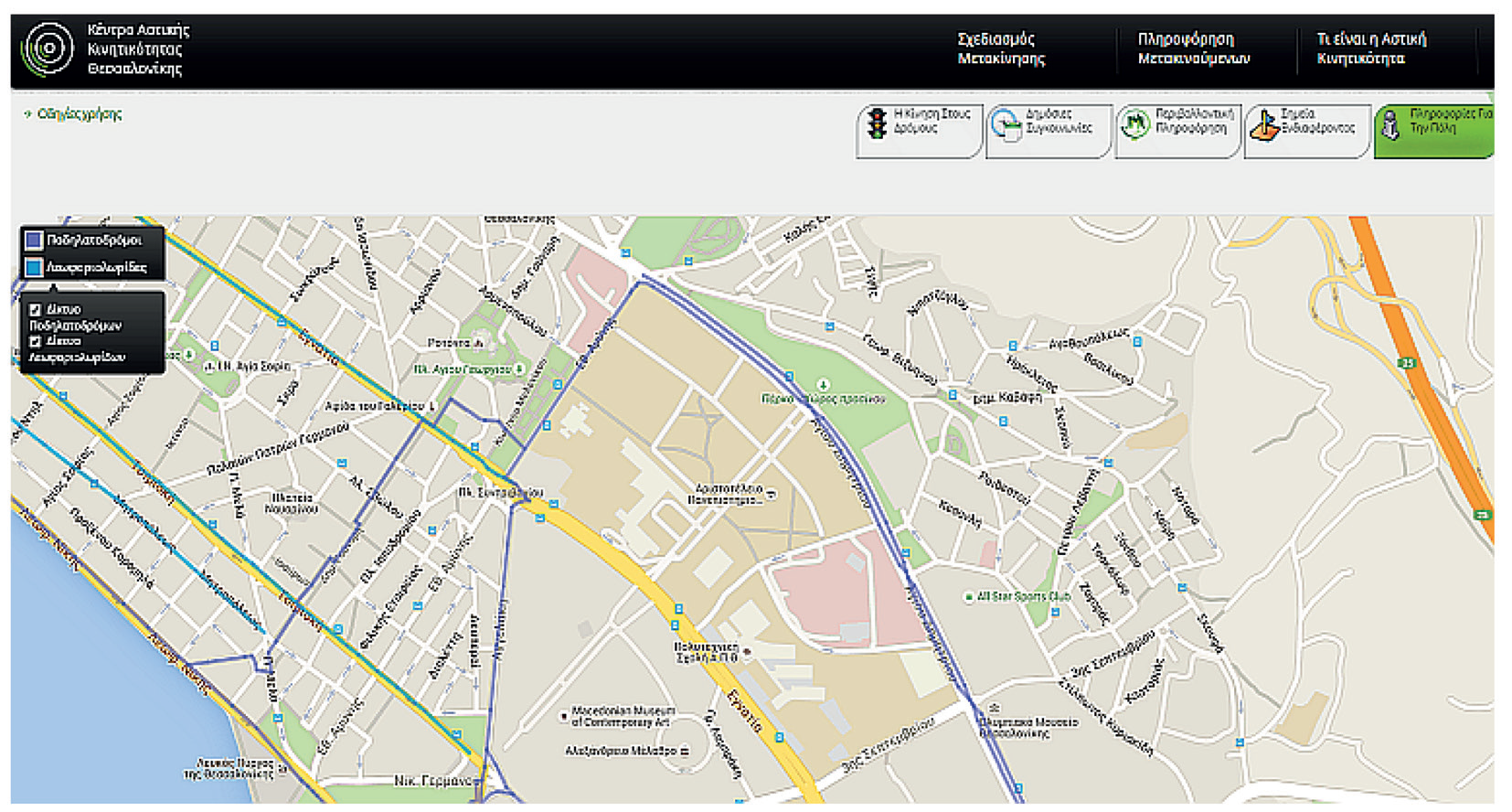Click the All Star Sports Club marker
Image resolution: width=1512 pixels, height=812 pixels.
[968, 597]
